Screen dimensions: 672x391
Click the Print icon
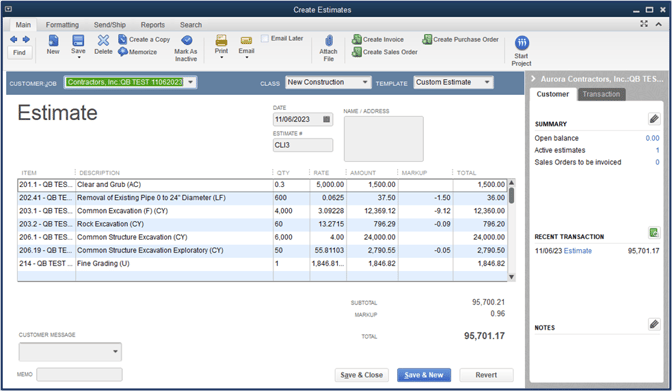221,41
